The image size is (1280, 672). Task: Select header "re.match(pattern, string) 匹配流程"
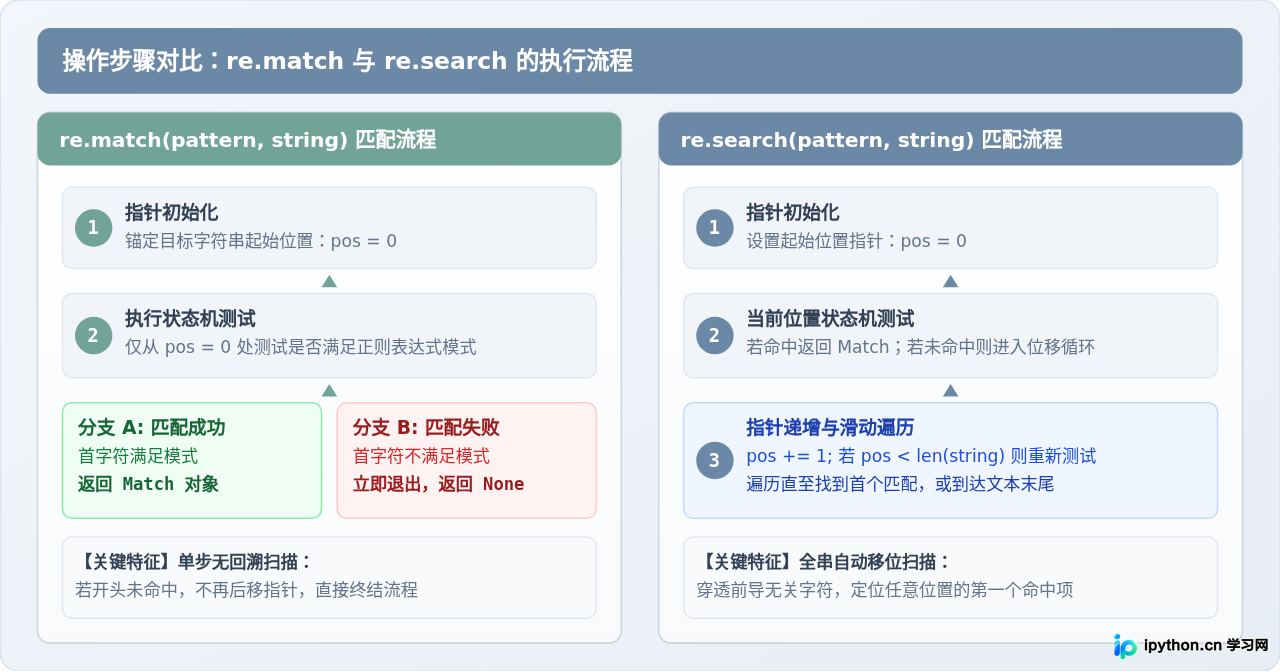pos(248,140)
